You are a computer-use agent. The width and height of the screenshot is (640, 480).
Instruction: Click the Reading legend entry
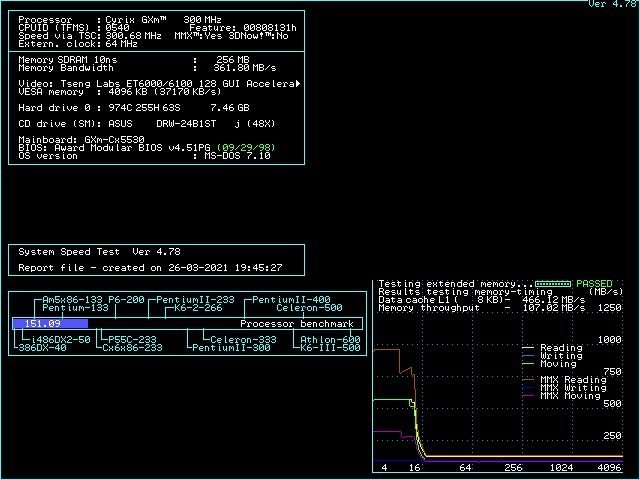(552, 348)
